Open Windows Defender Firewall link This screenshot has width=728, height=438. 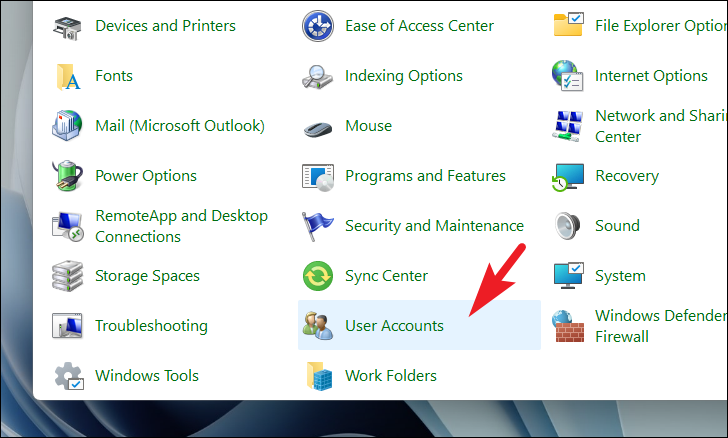click(x=661, y=326)
